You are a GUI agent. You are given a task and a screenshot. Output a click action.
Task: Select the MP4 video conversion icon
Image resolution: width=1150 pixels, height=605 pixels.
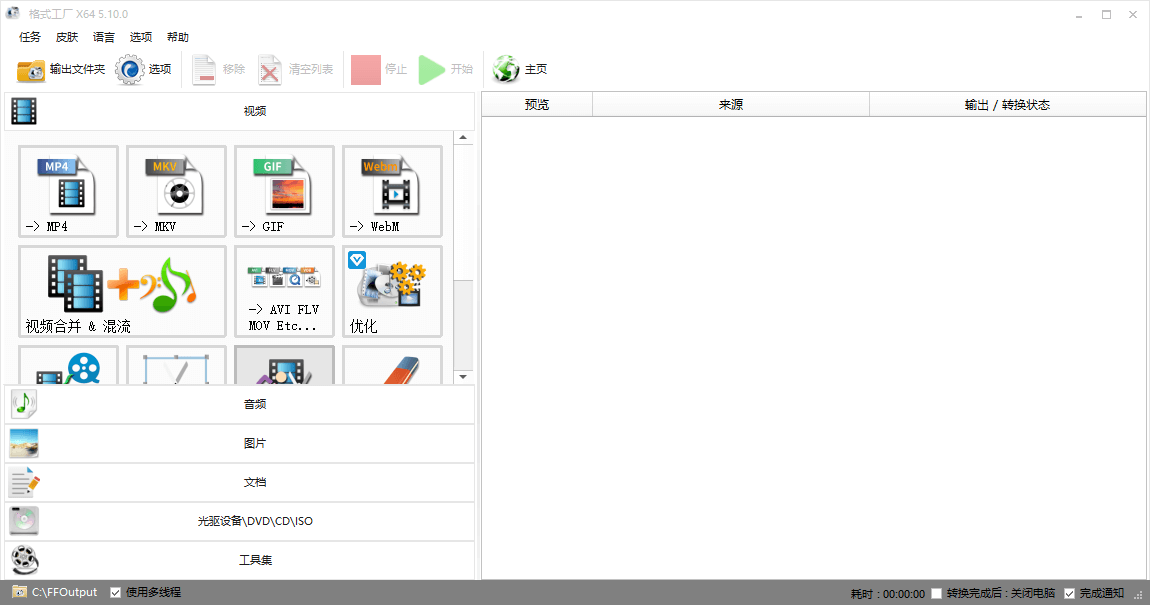[68, 190]
